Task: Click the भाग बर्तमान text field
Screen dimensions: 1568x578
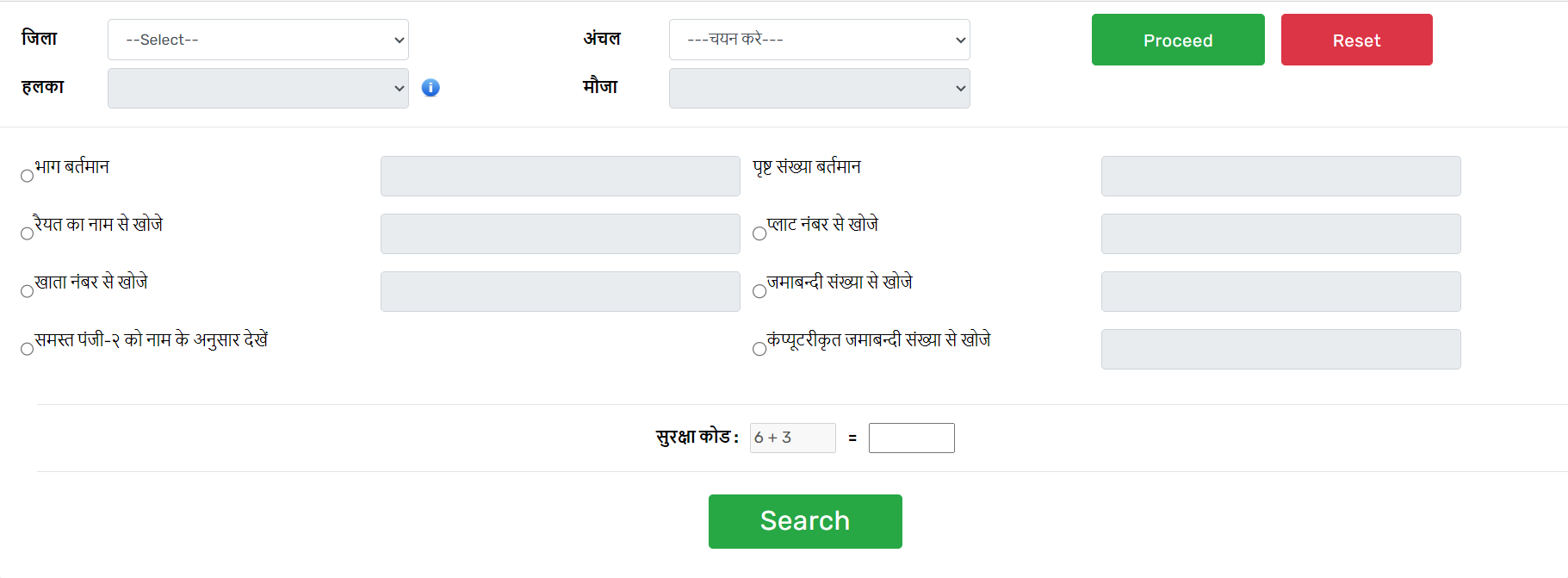Action: pyautogui.click(x=560, y=176)
